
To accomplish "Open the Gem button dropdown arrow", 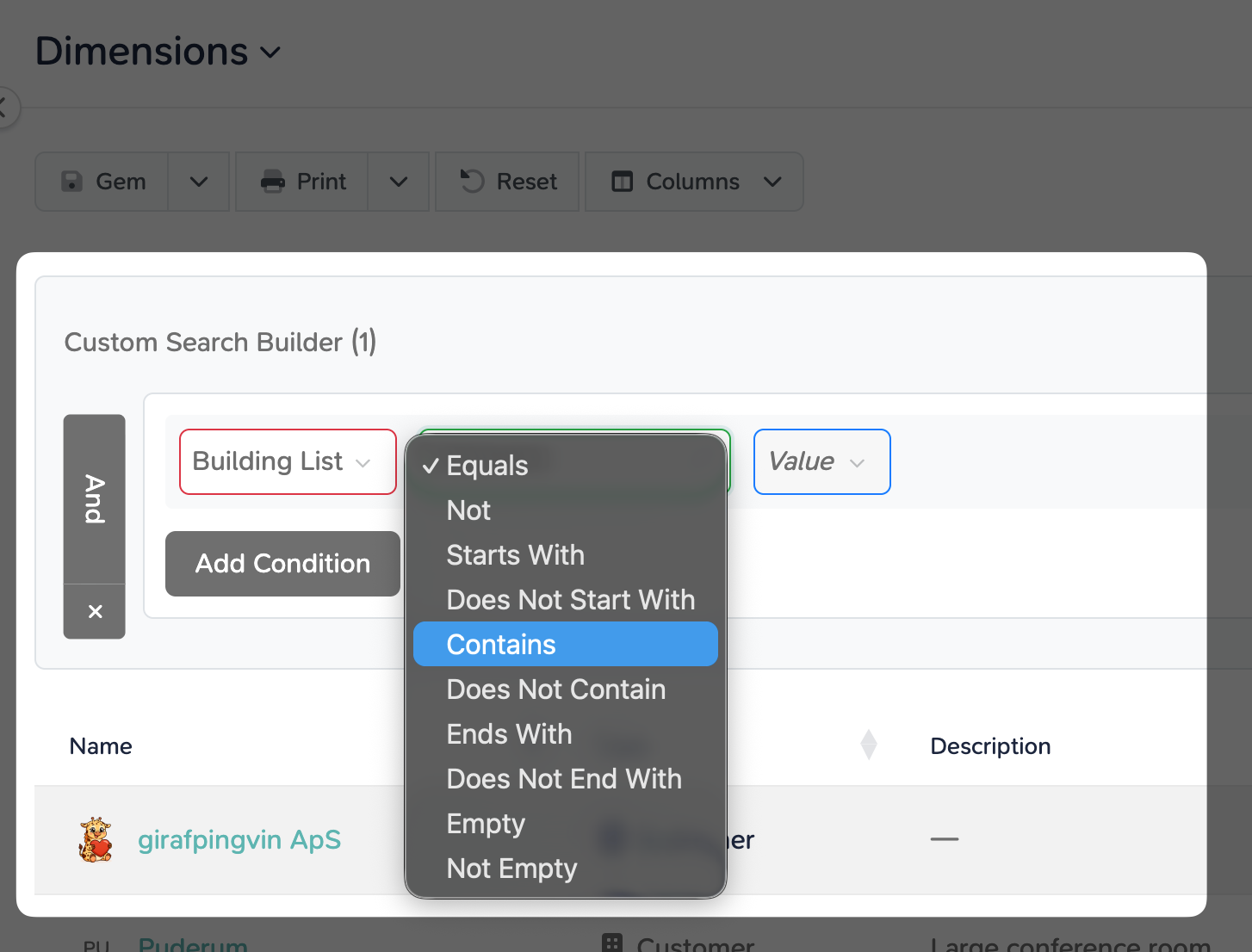I will coord(199,182).
